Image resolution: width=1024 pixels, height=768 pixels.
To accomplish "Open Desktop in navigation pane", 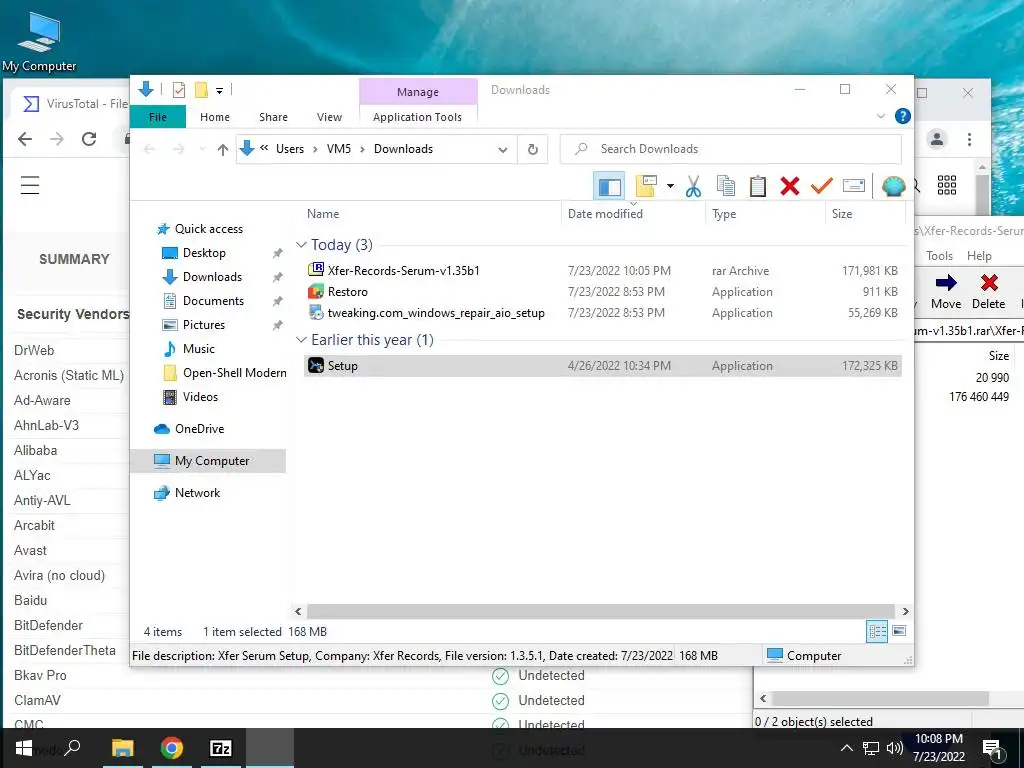I will coord(204,253).
